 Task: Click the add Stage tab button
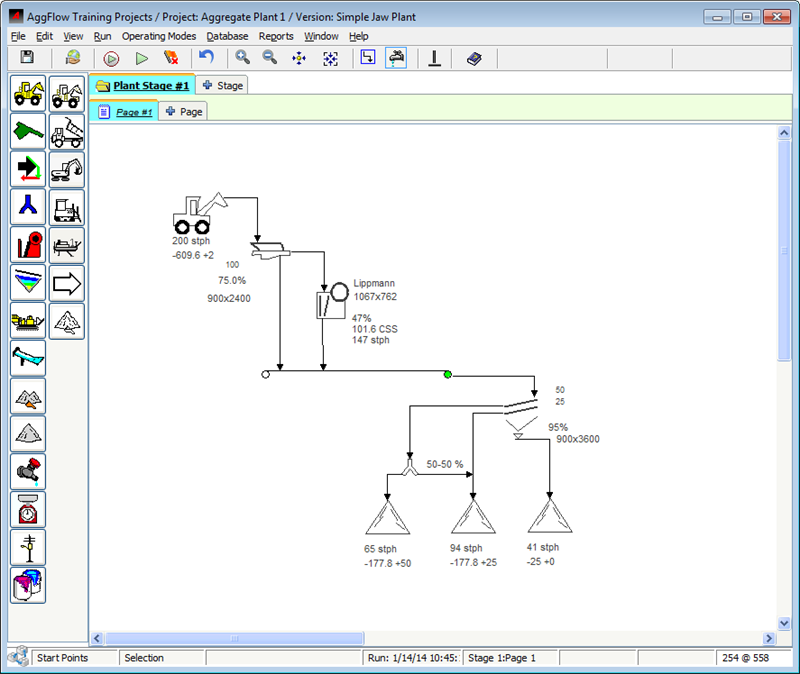223,86
